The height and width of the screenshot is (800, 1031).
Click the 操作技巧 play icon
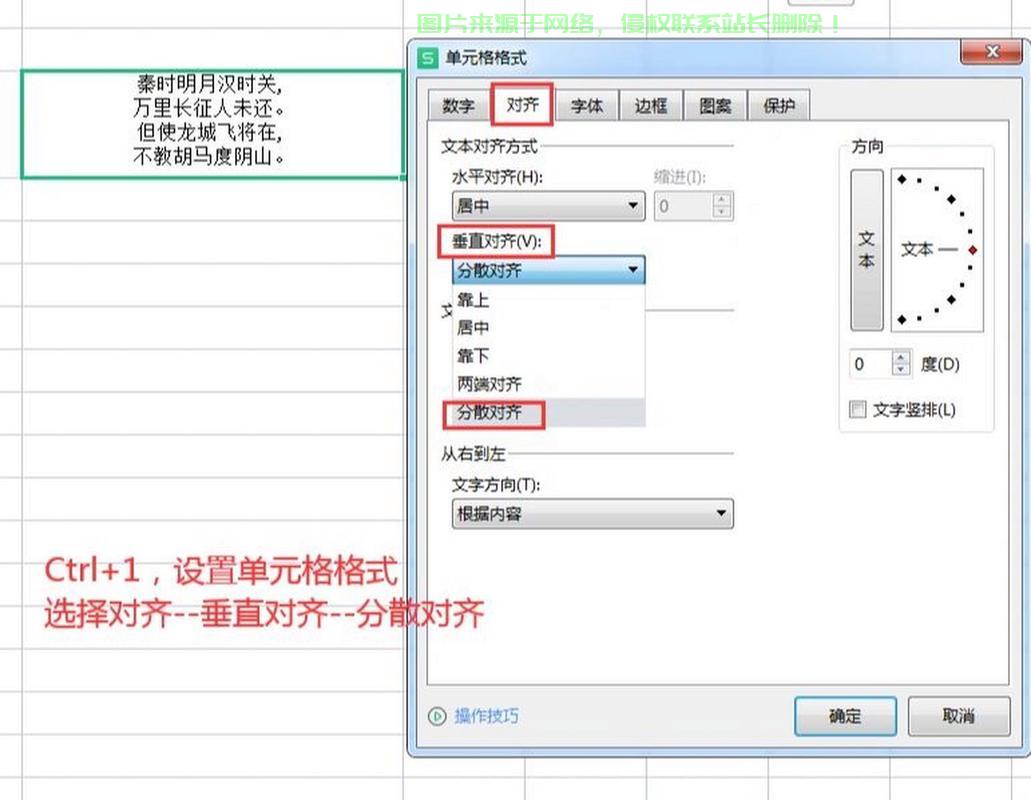tap(437, 716)
